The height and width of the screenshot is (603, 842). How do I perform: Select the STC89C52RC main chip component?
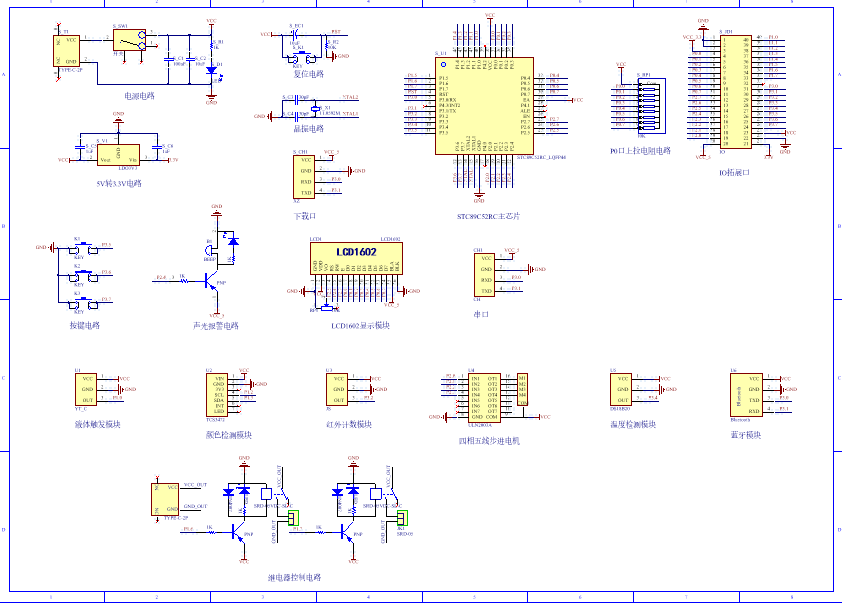[484, 106]
